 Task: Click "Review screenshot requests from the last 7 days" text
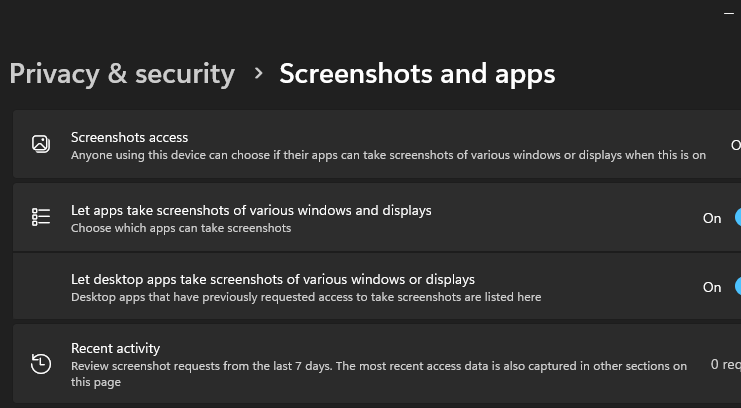[x=379, y=366]
